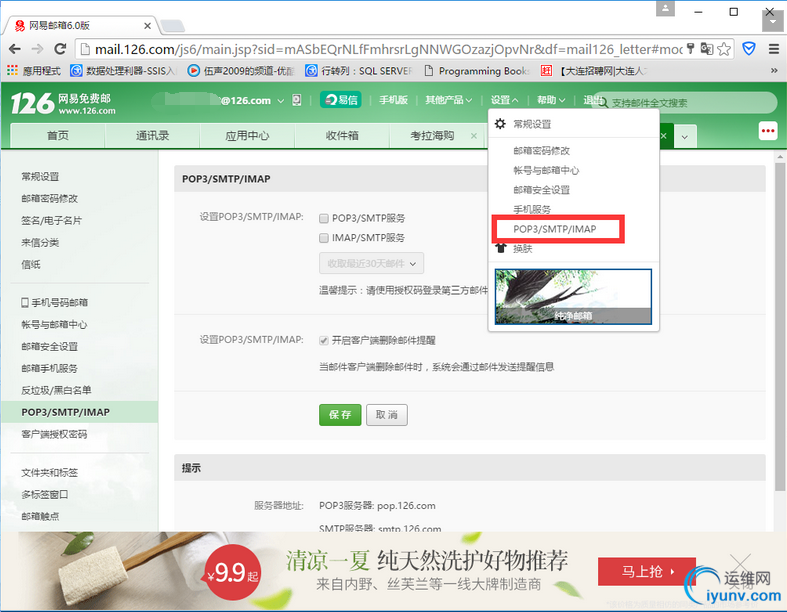Open 反垃圾/黑白名单 in sidebar
Screen dimensions: 787x612
click(x=56, y=390)
